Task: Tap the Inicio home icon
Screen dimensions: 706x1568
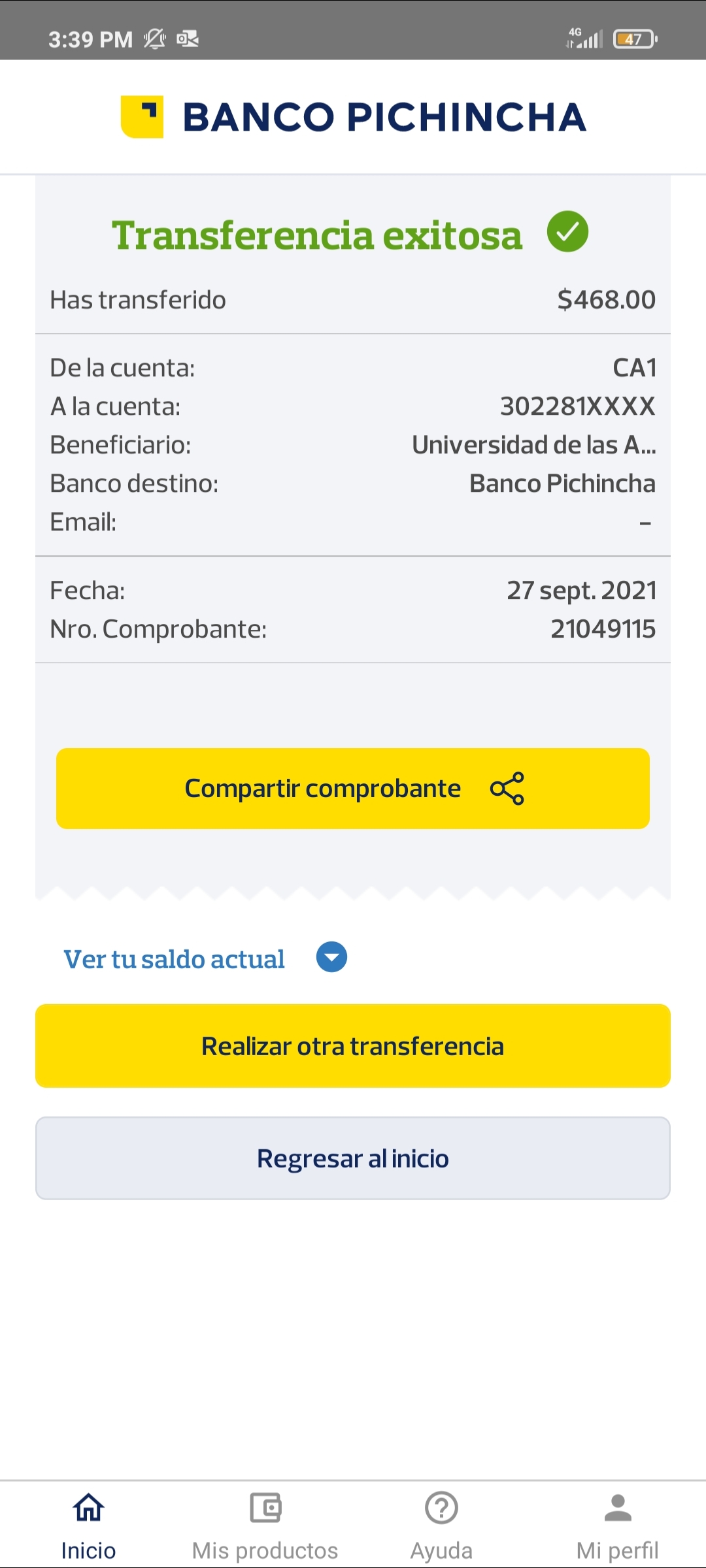Action: [x=88, y=1508]
